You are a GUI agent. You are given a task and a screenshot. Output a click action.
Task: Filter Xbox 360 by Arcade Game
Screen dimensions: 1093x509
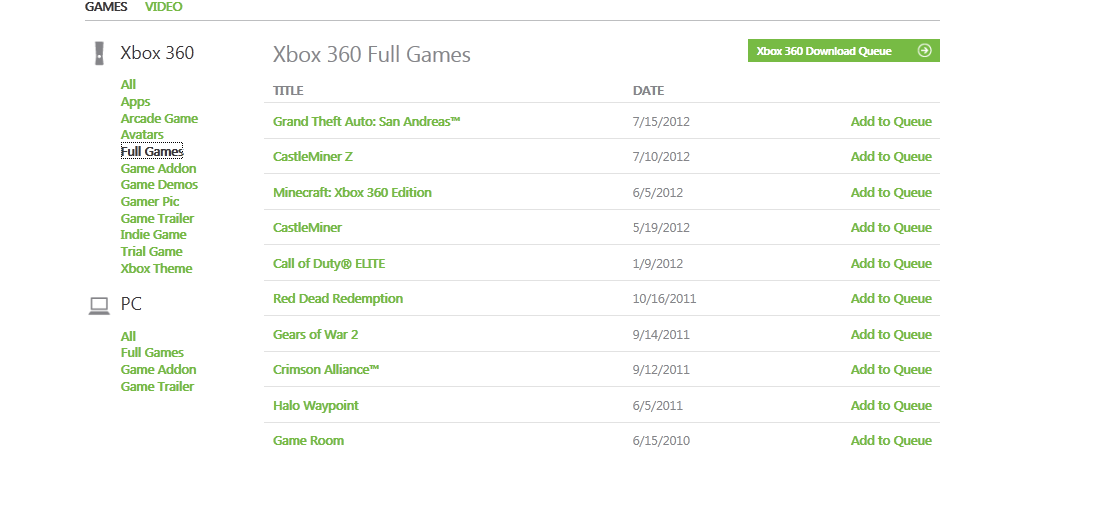(159, 119)
